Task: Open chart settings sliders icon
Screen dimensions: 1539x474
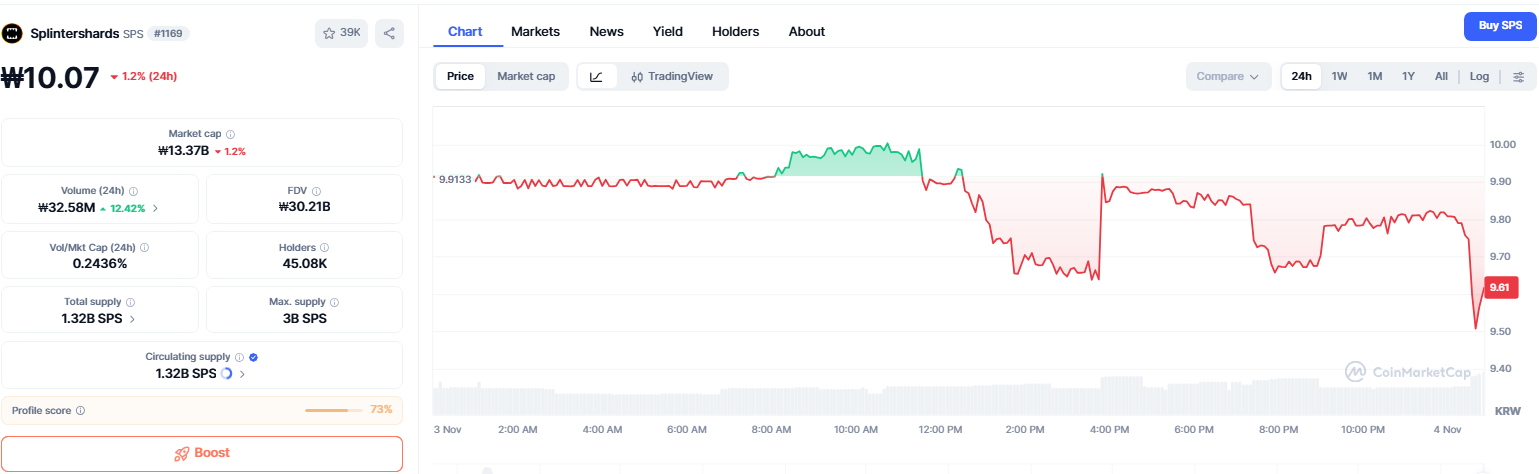Action: (1518, 77)
